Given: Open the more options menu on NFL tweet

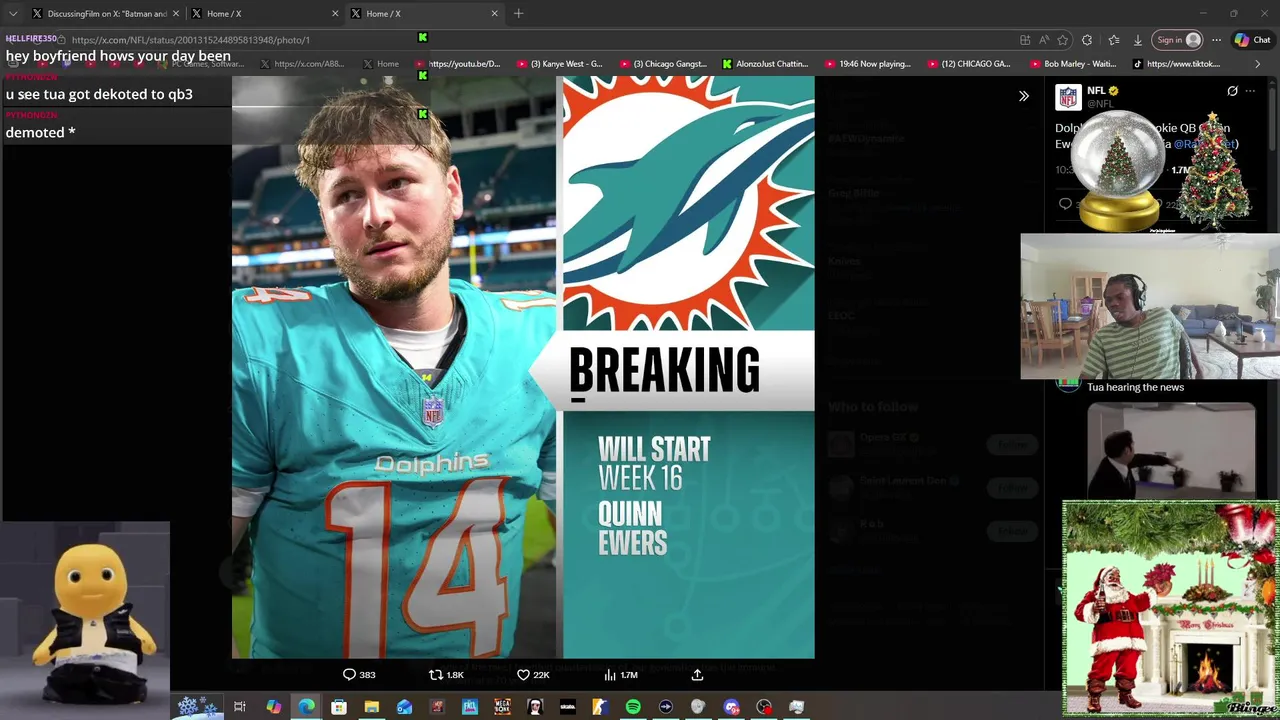Looking at the screenshot, I should 1249,91.
